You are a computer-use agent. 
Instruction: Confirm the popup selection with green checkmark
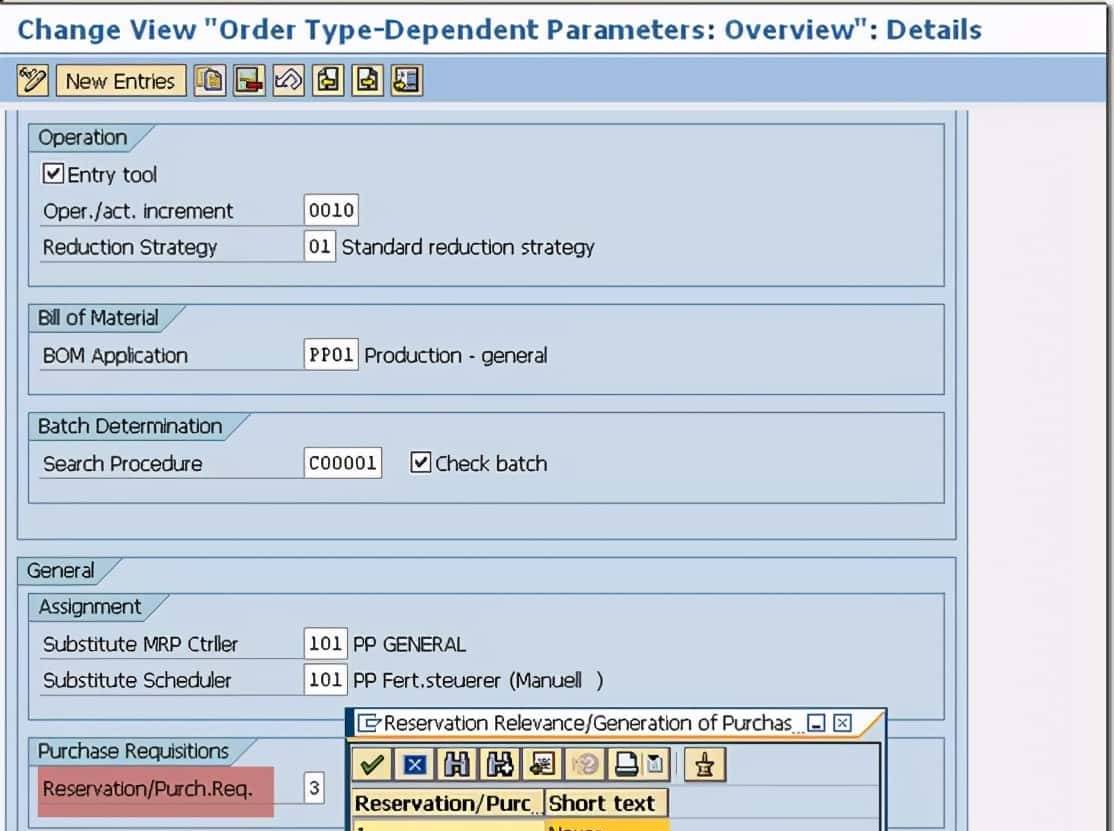pyautogui.click(x=372, y=765)
